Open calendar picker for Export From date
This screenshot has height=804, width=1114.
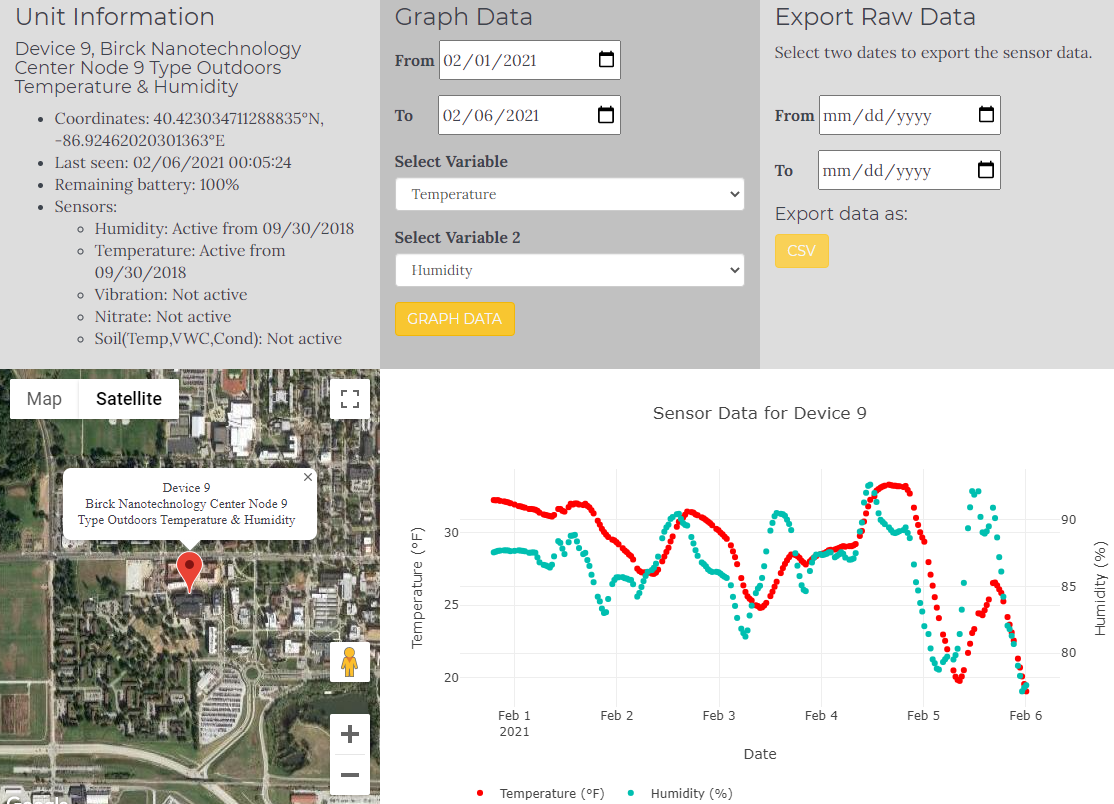coord(986,114)
